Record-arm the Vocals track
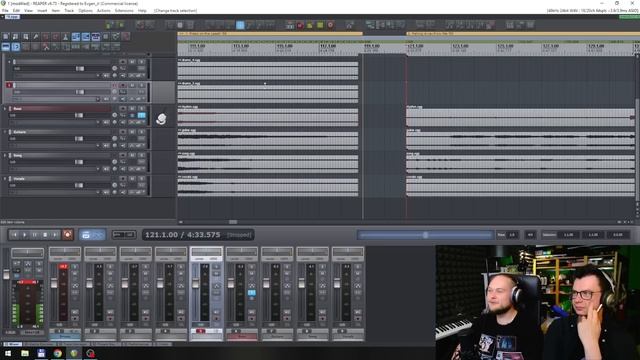Screen dimensions: 640x360 pos(122,179)
